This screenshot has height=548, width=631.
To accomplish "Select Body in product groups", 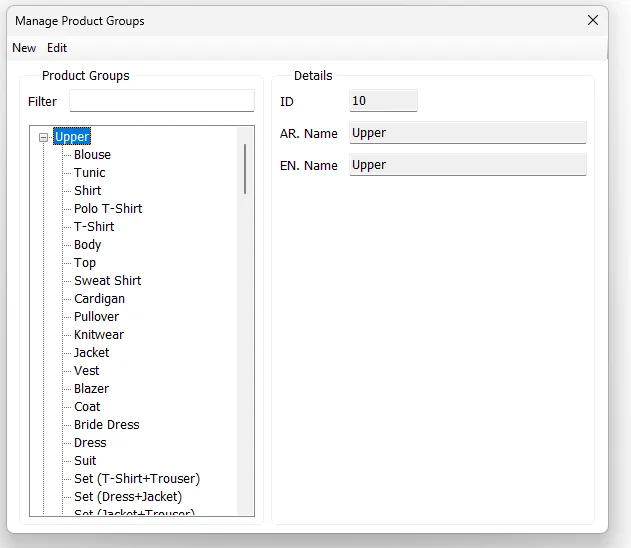I will [x=87, y=245].
